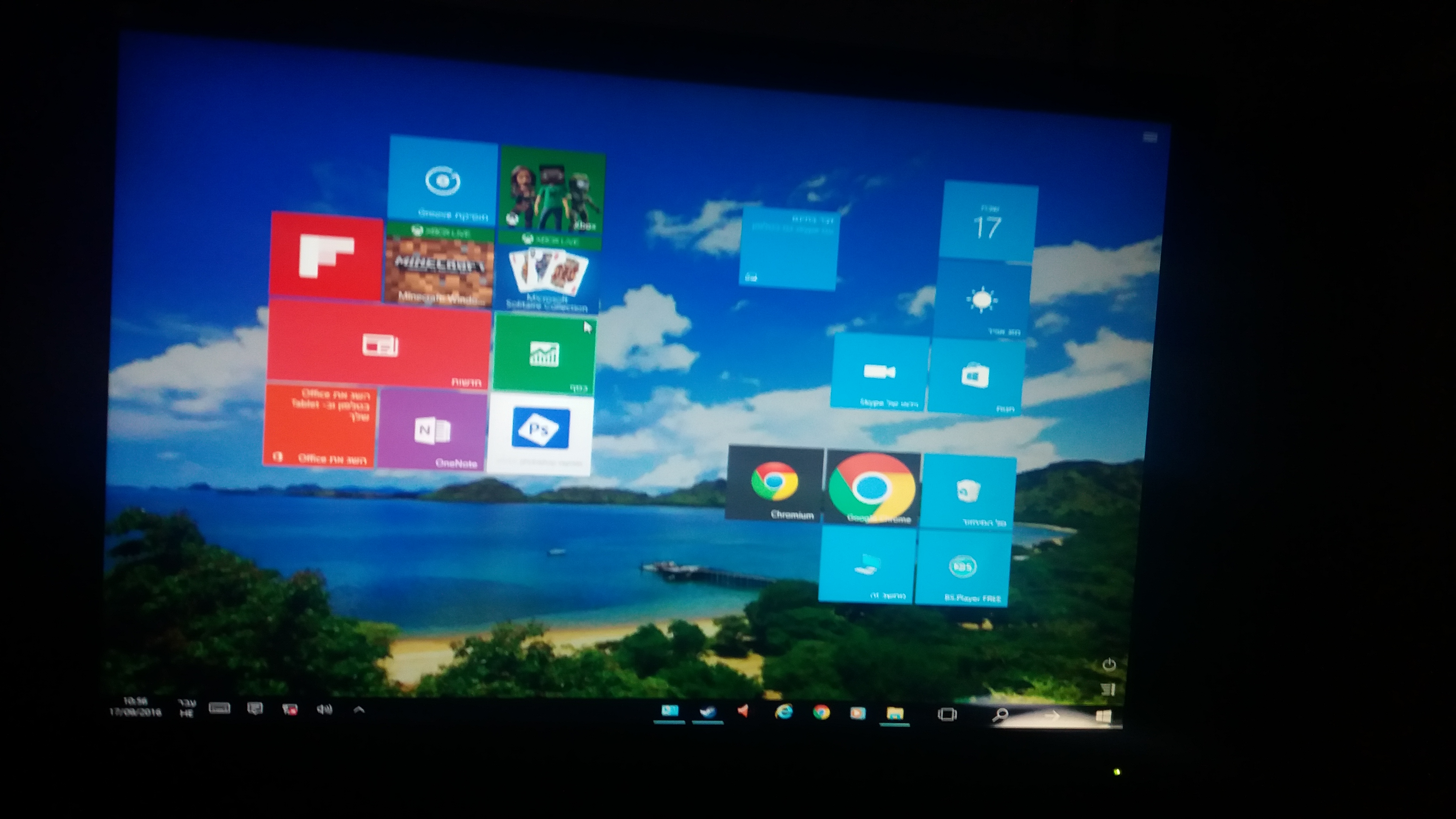This screenshot has width=1456, height=819.
Task: Expand hidden tray icons chevron
Action: [x=359, y=709]
